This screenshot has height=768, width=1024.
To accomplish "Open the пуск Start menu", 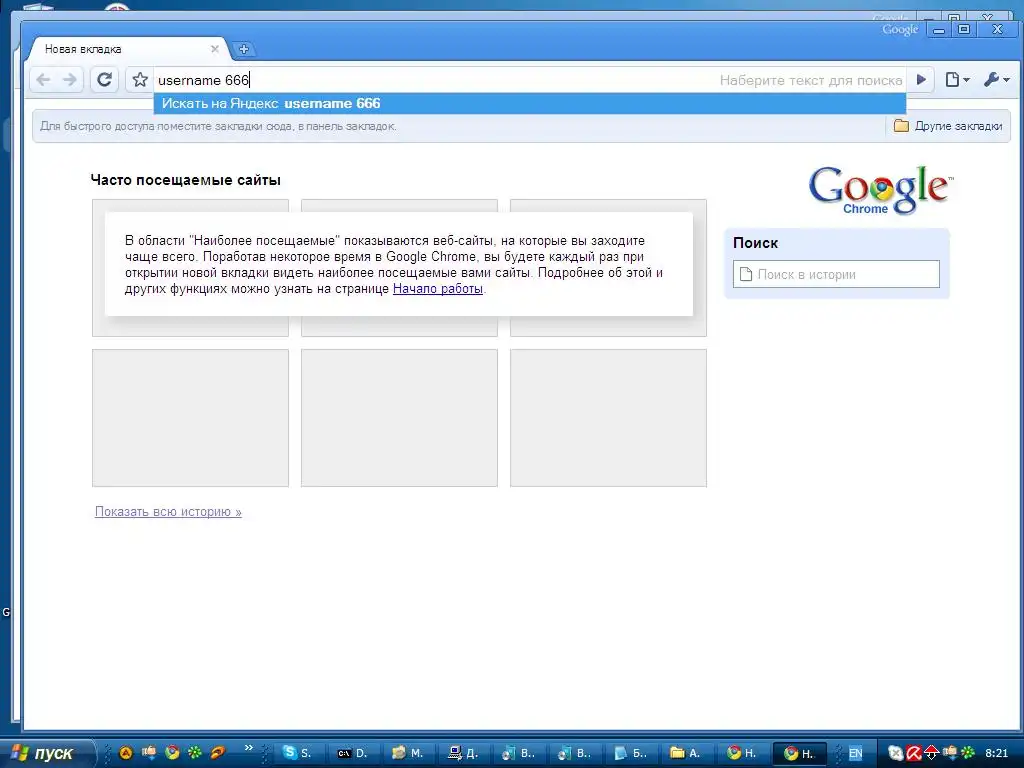I will point(46,753).
